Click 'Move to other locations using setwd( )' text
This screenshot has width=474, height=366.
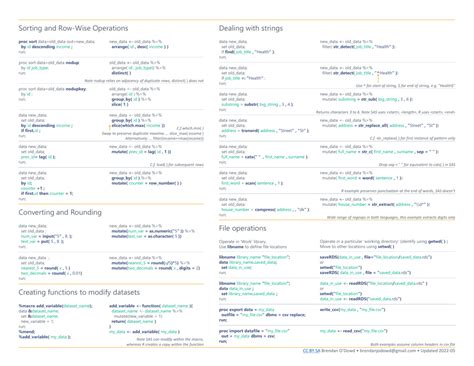pos(357,247)
